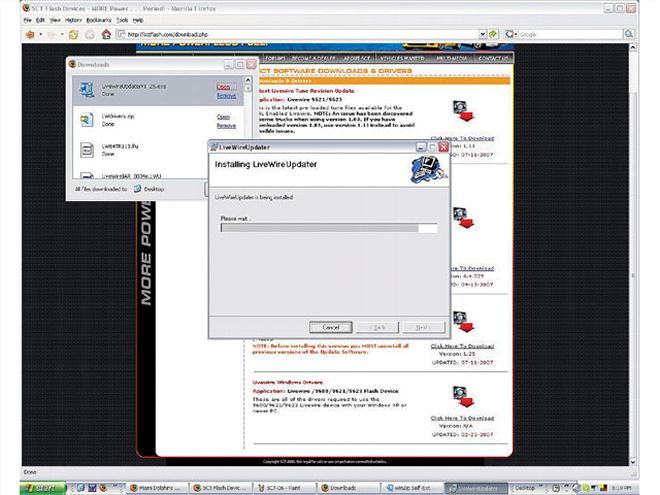Viewport: 660px width, 495px height.
Task: Click Remove link for LWdrivers.zip download
Action: click(x=226, y=125)
